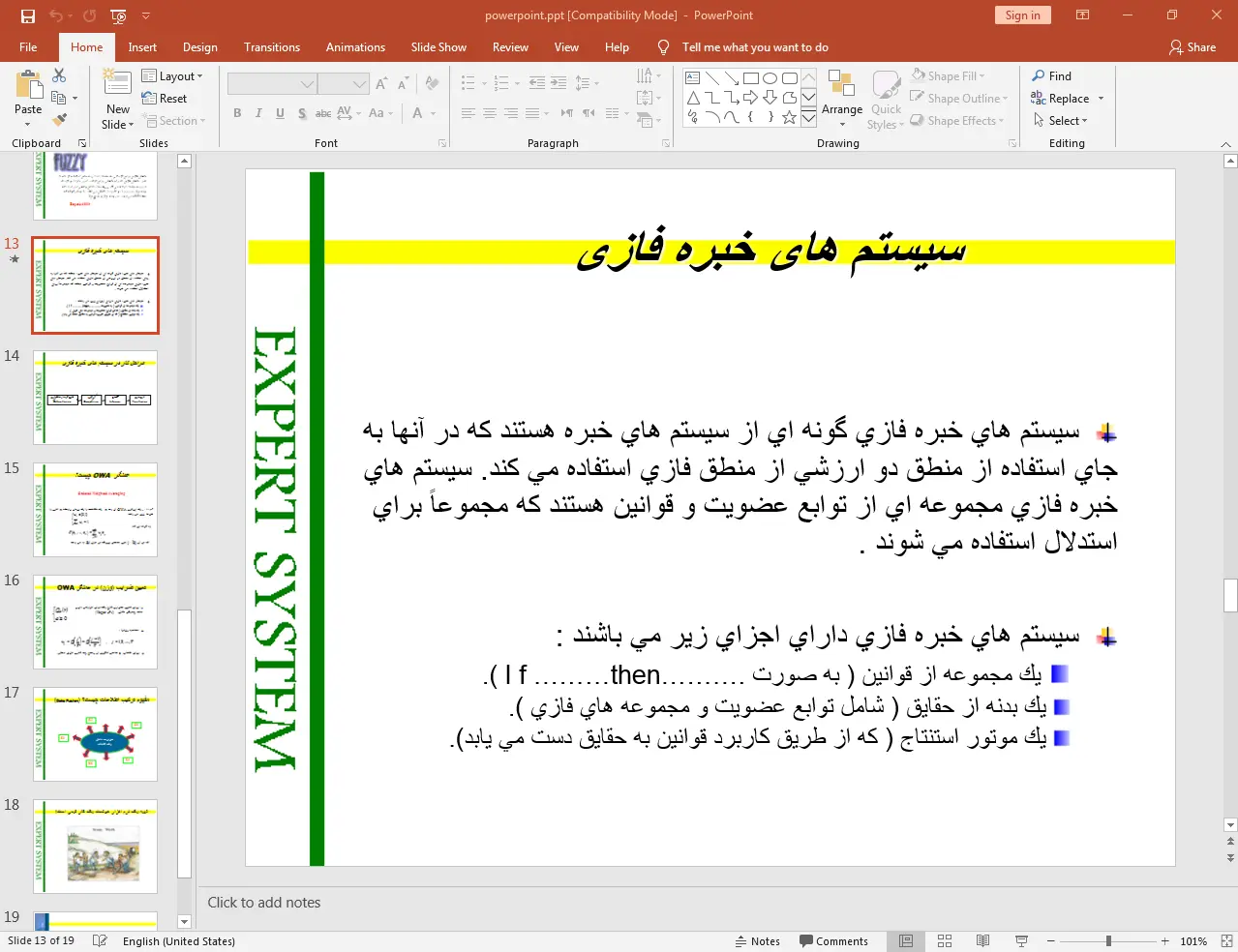Select the Rectangle shape in shapes gallery
Viewport: 1238px width, 952px height.
coord(750,78)
